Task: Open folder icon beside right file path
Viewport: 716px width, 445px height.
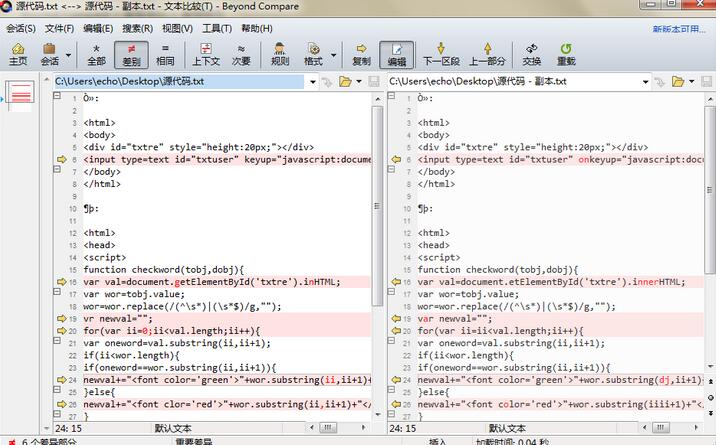Action: (678, 82)
